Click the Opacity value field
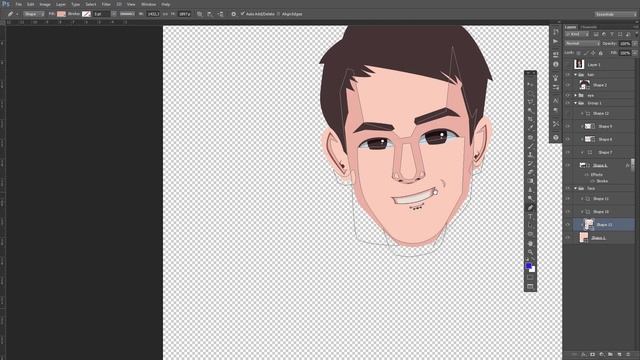Screen dimensions: 640x360 click(x=625, y=43)
